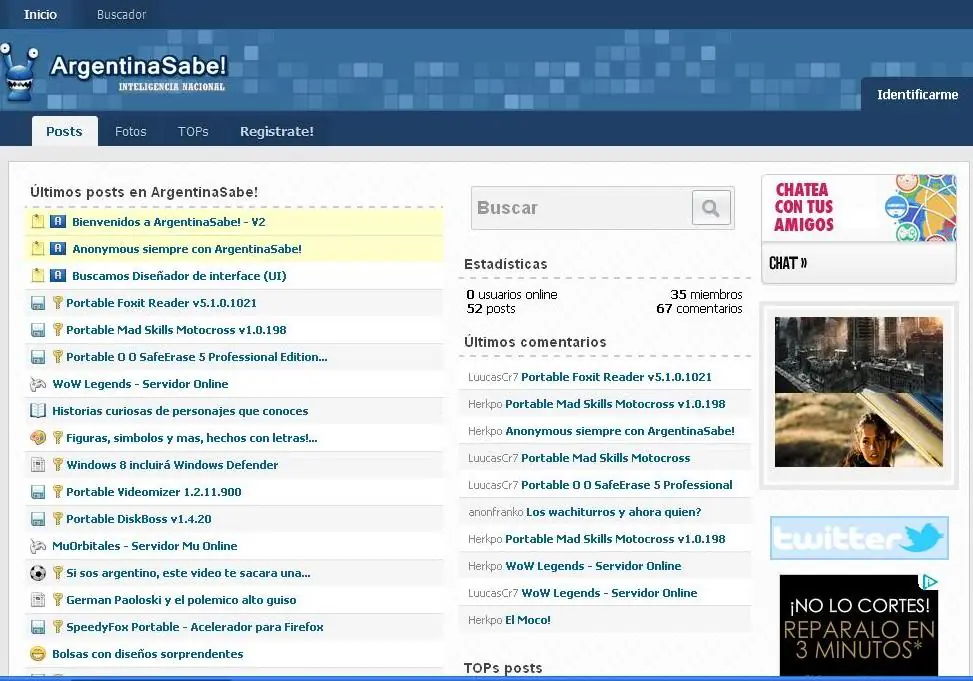The image size is (973, 681).
Task: Click the palette icon beside Figuras, simbolos post
Action: pos(38,438)
